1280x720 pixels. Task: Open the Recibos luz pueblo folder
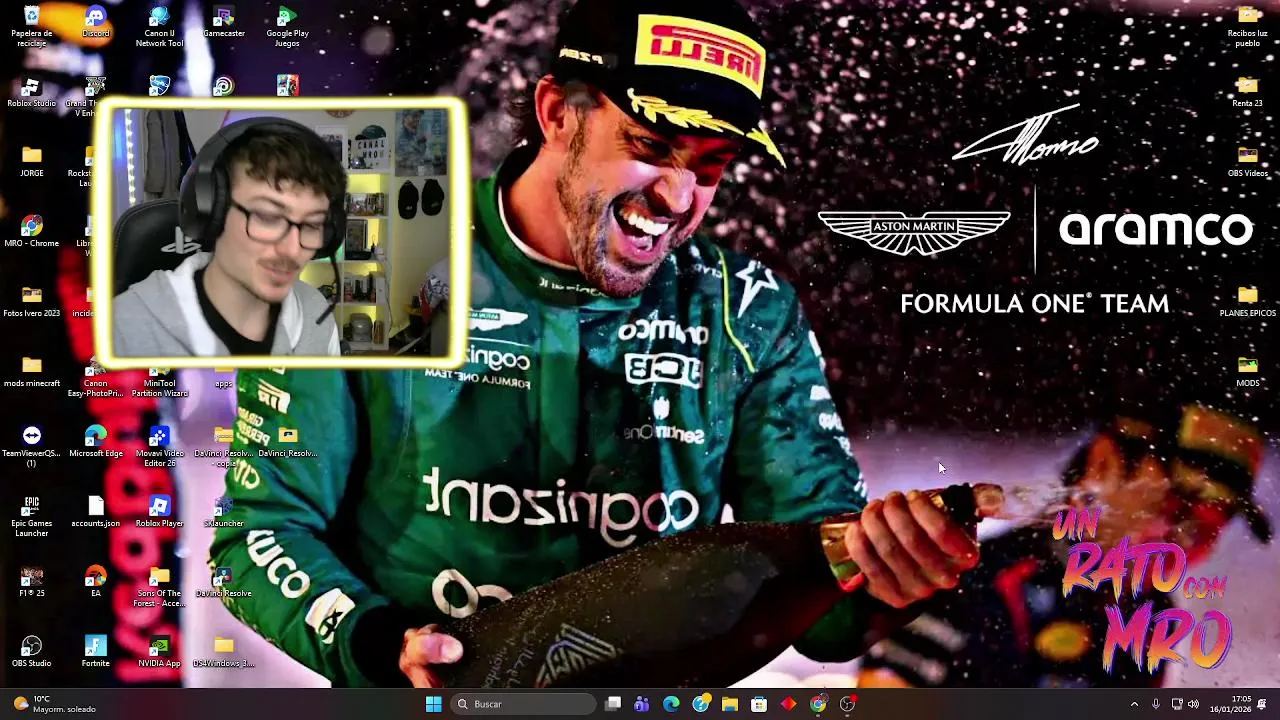click(1247, 27)
